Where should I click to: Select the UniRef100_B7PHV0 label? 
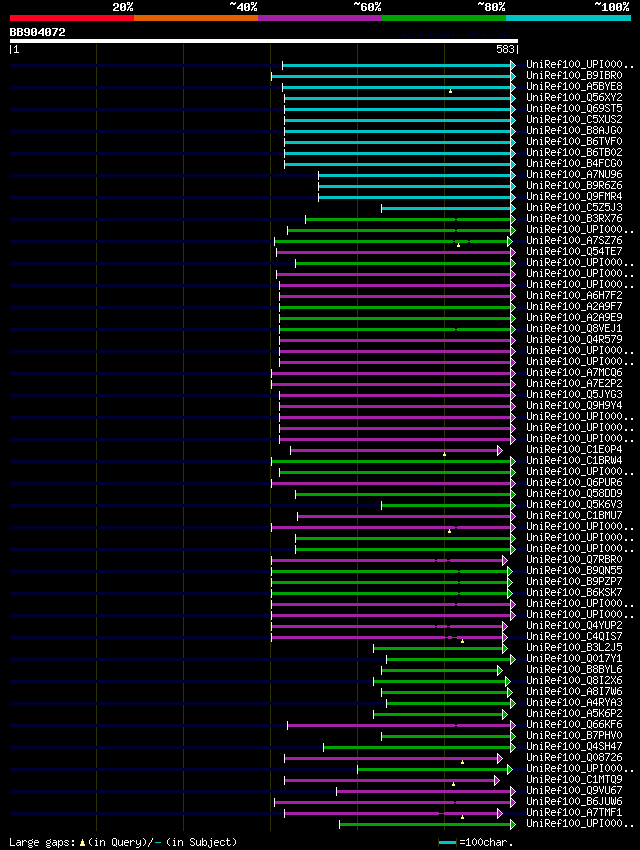(574, 736)
